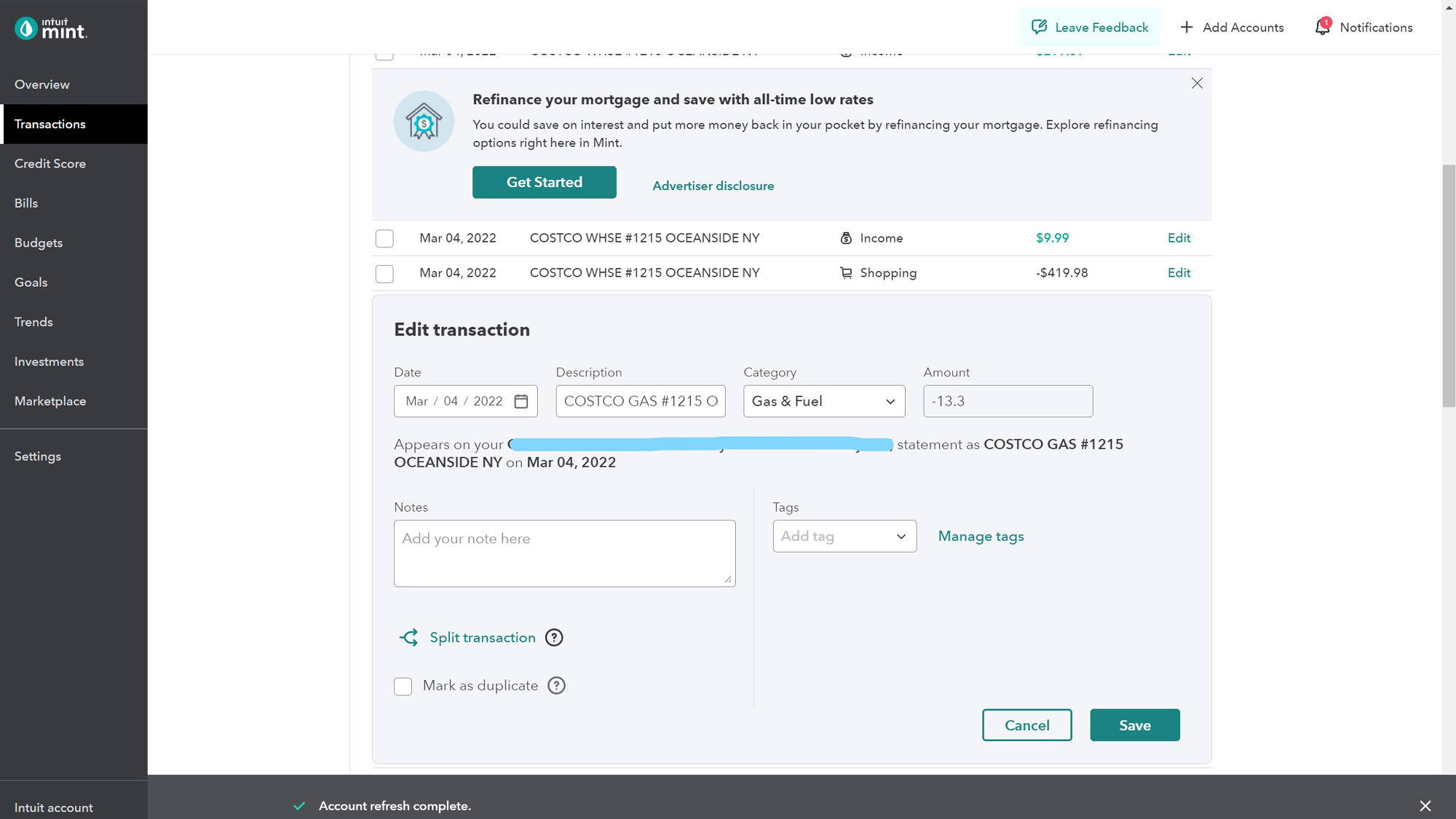Check the Mar 04 Costco Income checkbox

pos(384,238)
